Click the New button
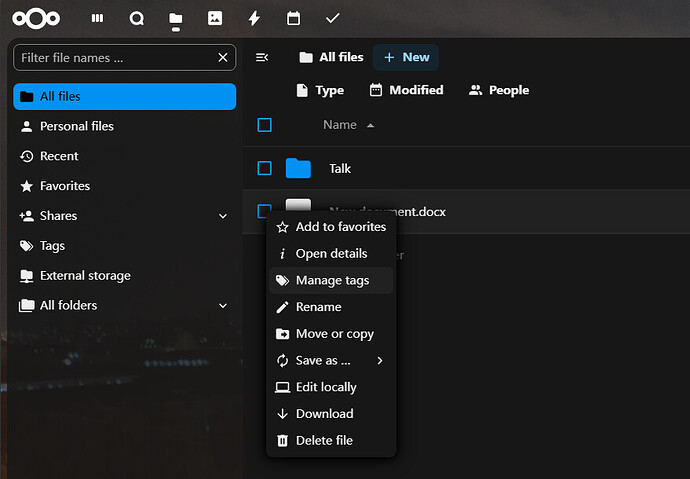This screenshot has height=479, width=690. [406, 57]
